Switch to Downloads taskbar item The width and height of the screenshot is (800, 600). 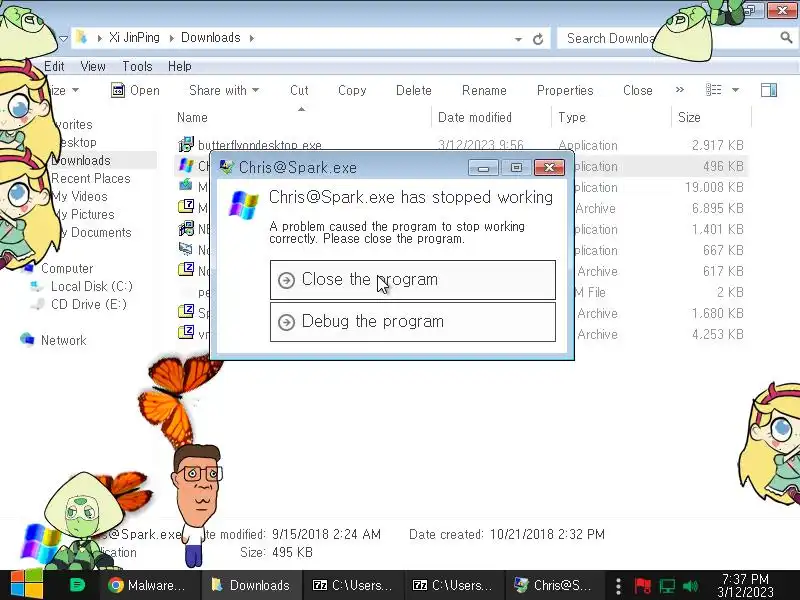(x=251, y=585)
